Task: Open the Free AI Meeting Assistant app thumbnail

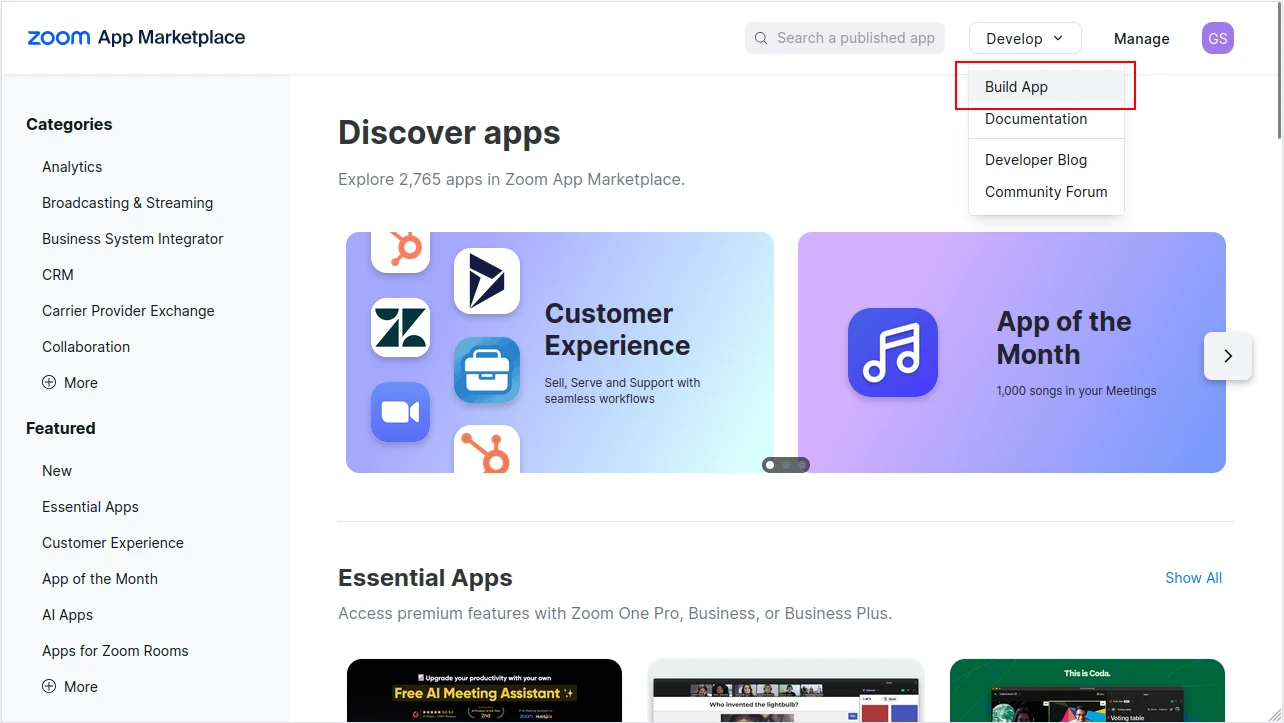Action: point(484,690)
